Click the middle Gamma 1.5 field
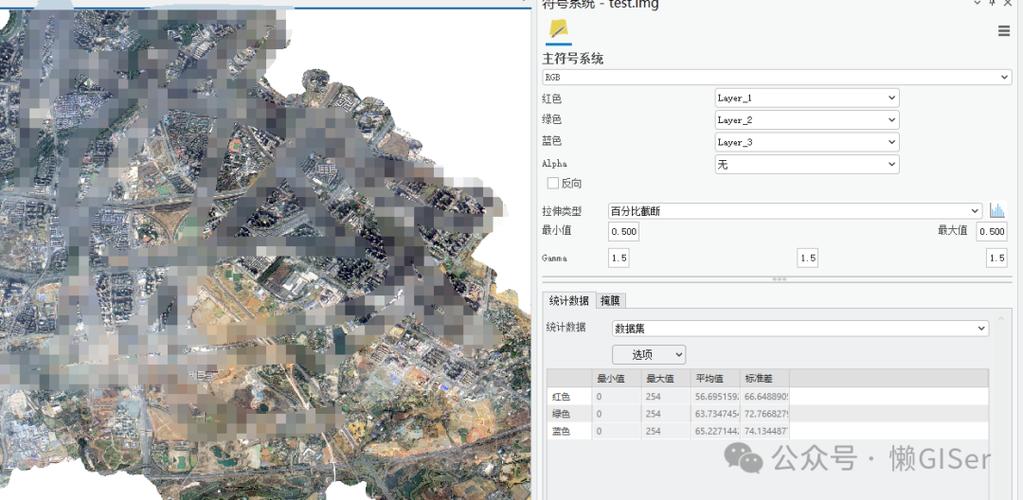The image size is (1023, 500). tap(808, 258)
